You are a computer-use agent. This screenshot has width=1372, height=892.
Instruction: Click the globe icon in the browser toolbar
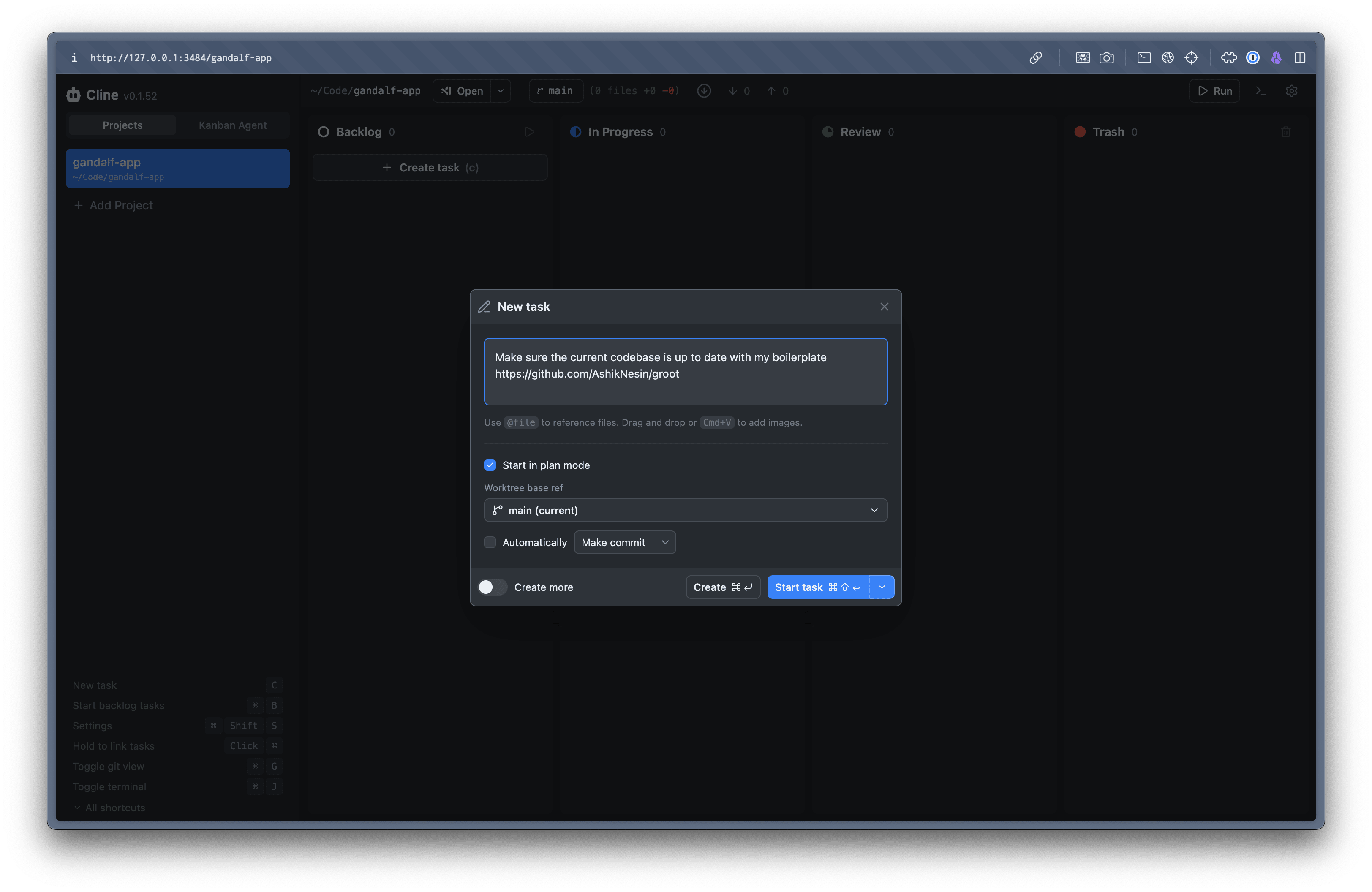click(1168, 57)
